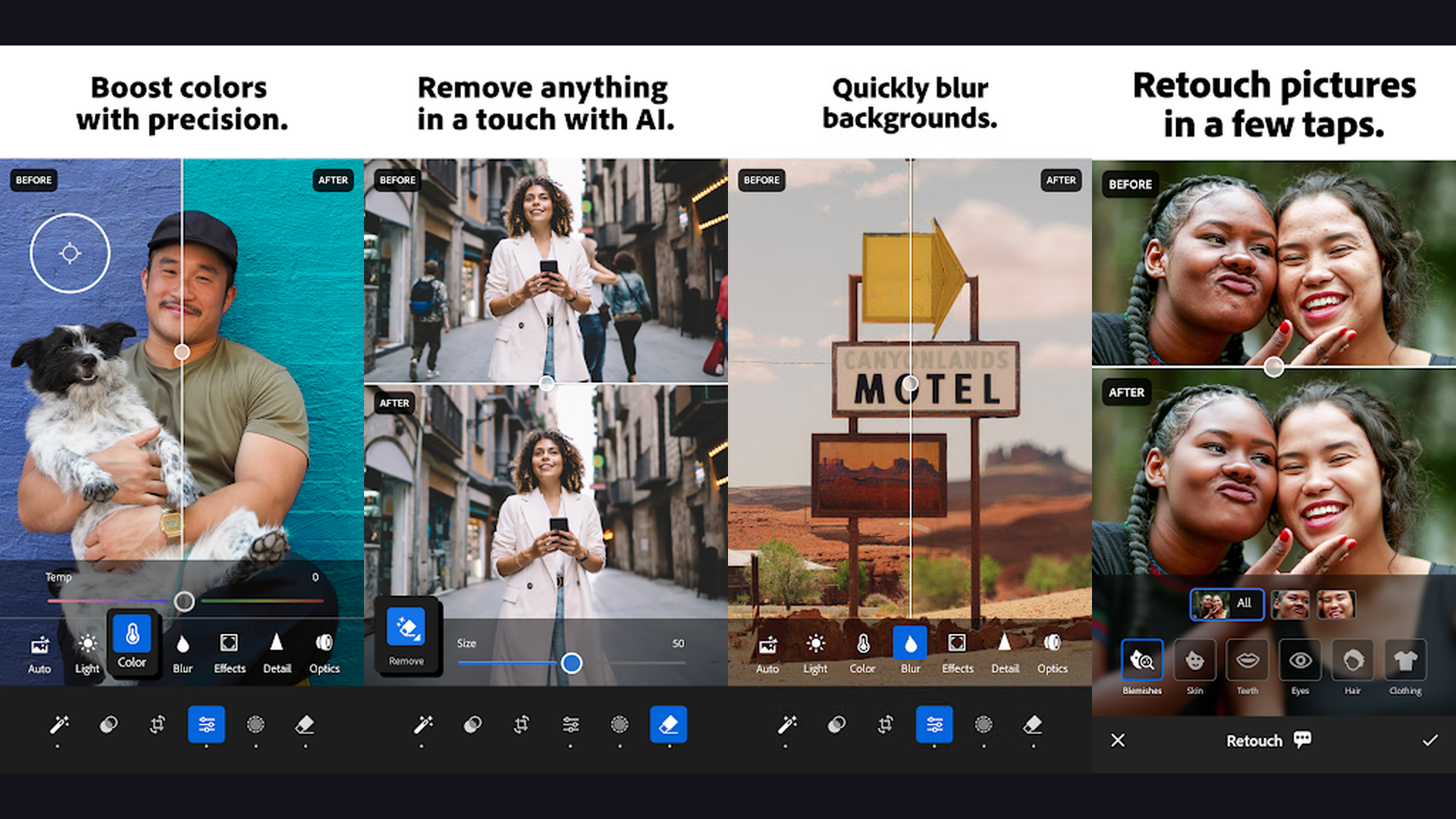Click the Size slider handle
The width and height of the screenshot is (1456, 819).
click(x=572, y=664)
